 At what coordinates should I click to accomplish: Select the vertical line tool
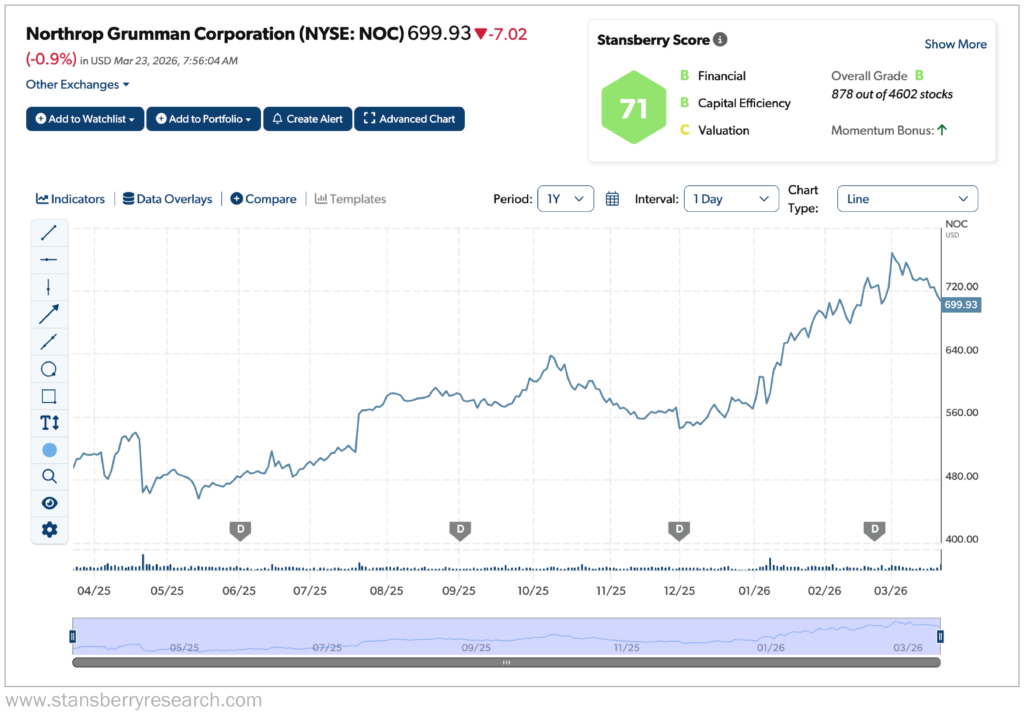point(49,286)
